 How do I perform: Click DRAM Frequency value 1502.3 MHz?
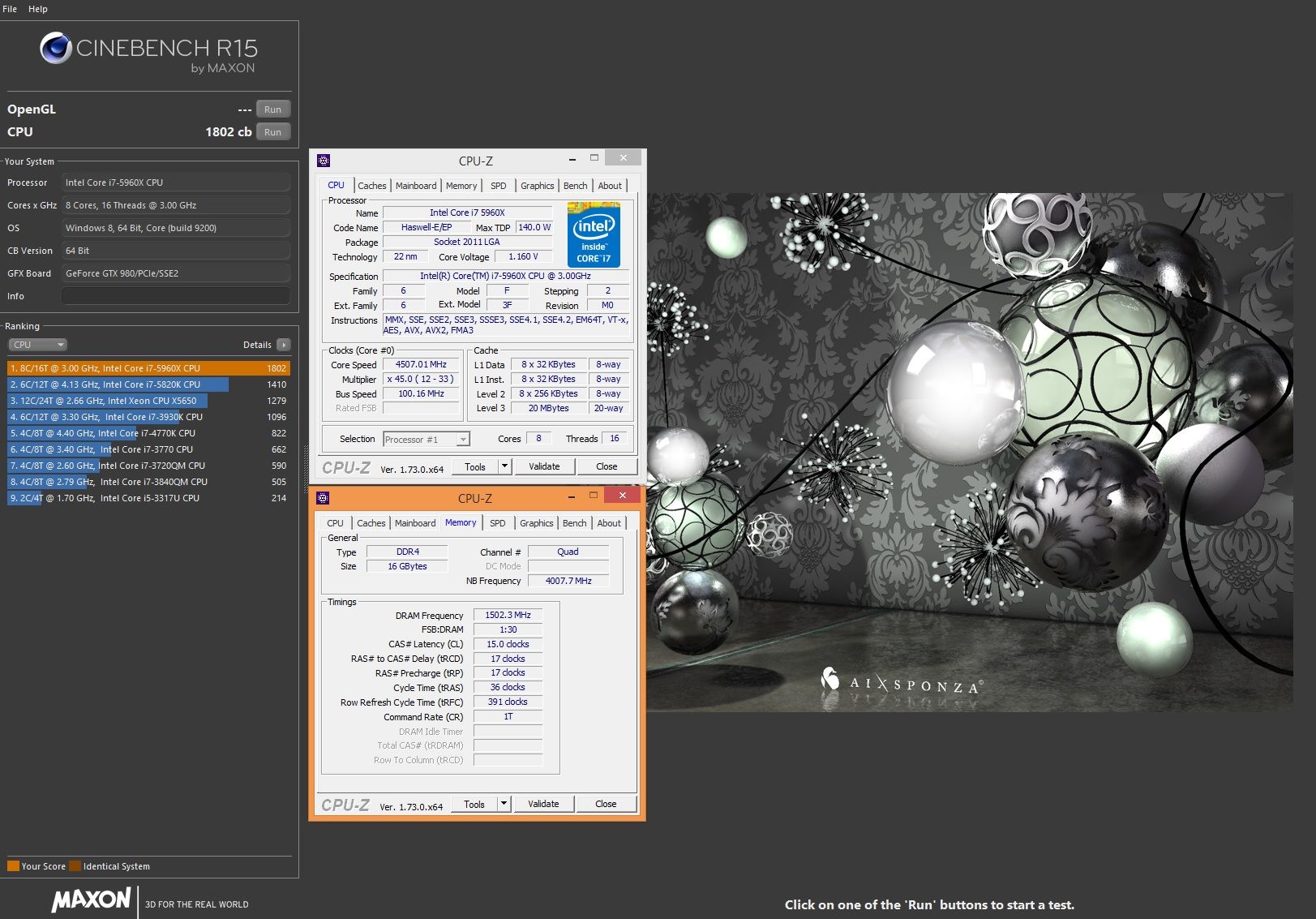[x=508, y=615]
